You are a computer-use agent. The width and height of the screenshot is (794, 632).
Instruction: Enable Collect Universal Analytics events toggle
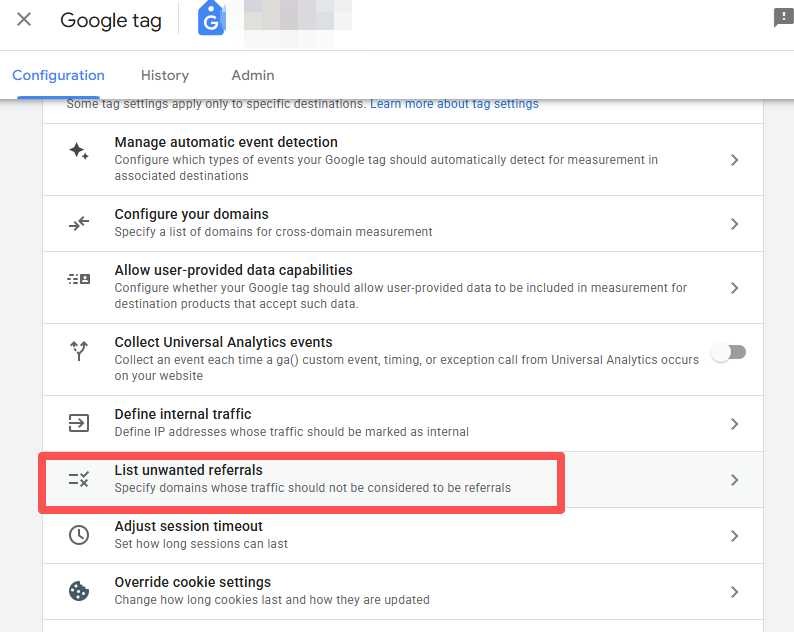[728, 352]
